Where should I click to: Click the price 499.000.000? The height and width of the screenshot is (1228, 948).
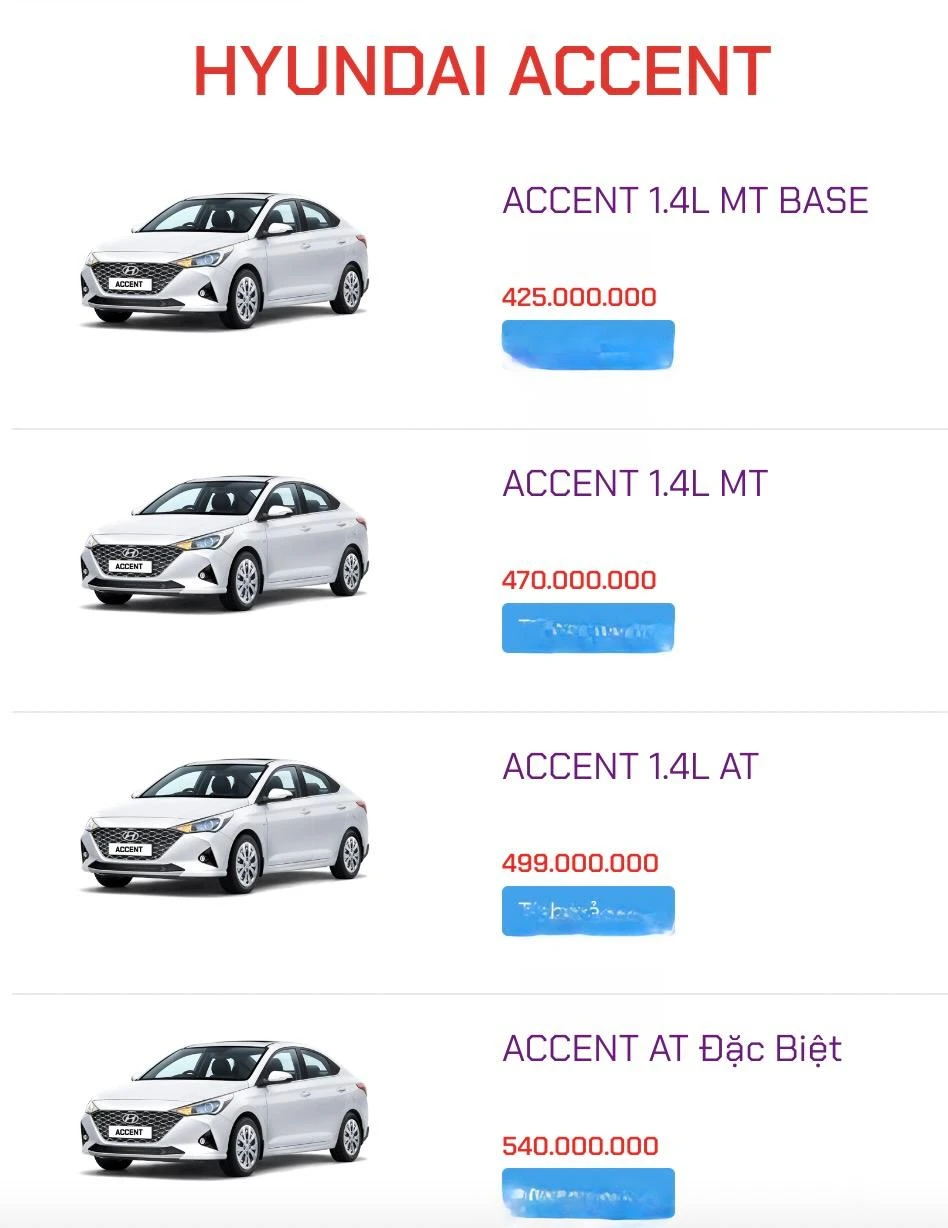point(578,862)
